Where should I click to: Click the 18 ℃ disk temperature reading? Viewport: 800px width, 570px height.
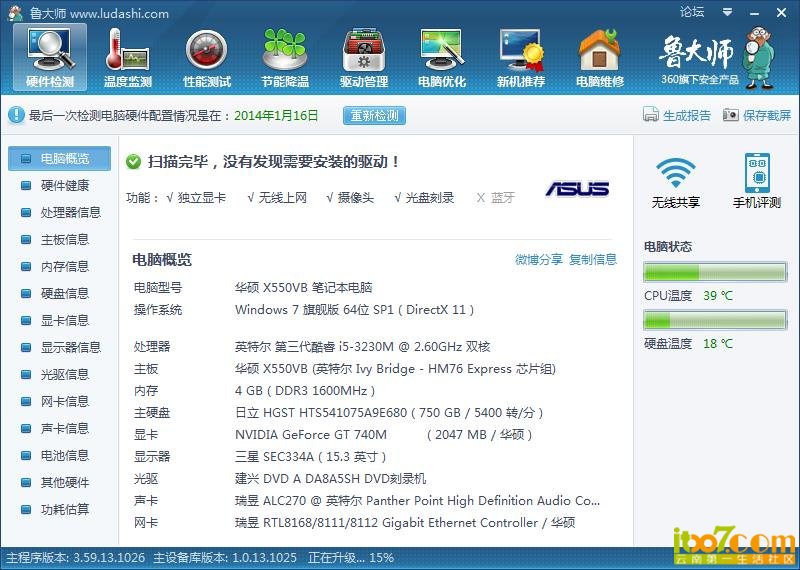(718, 343)
